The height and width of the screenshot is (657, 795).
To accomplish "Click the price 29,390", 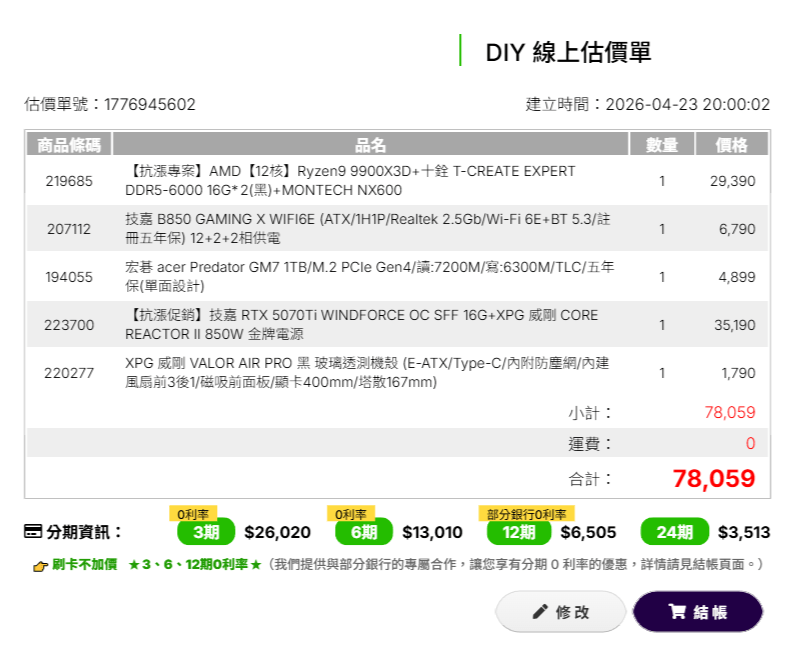I will [733, 181].
